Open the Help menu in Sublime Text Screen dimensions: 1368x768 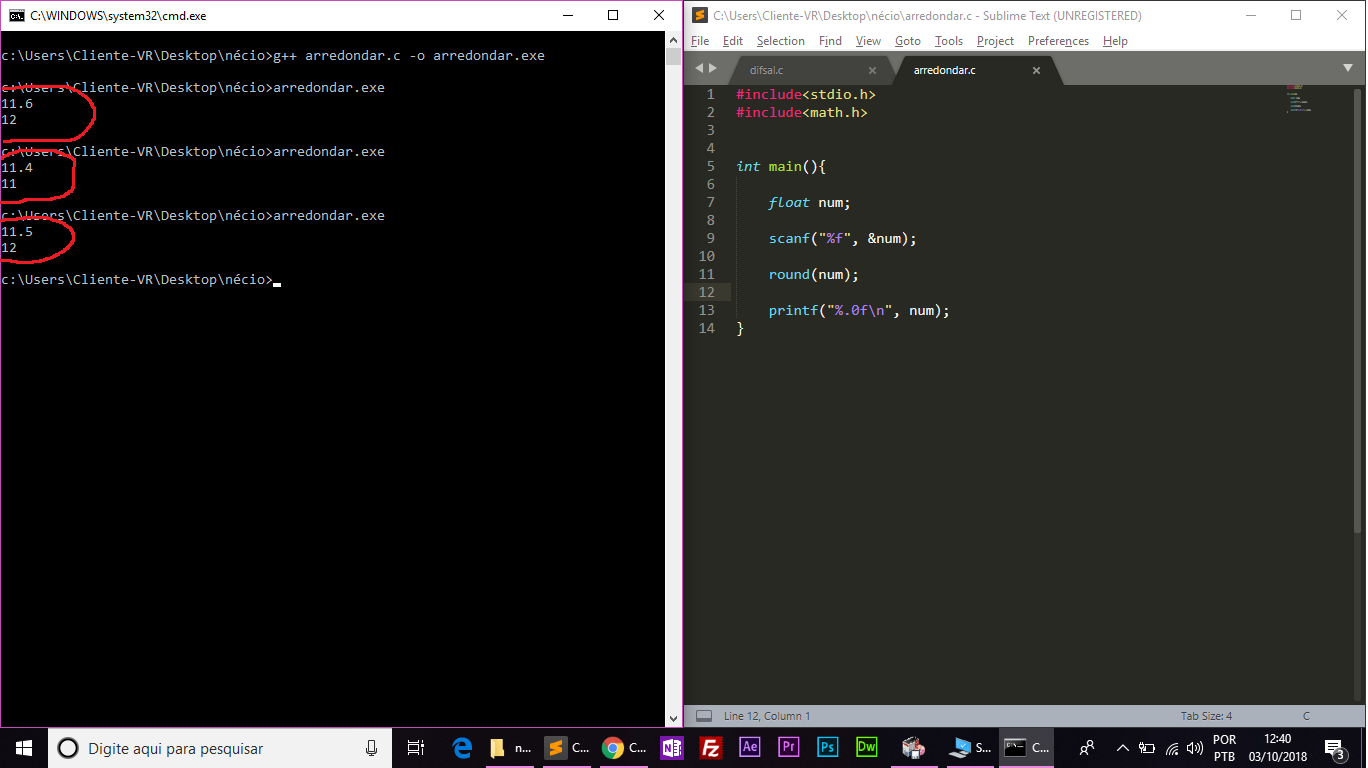click(x=1115, y=41)
